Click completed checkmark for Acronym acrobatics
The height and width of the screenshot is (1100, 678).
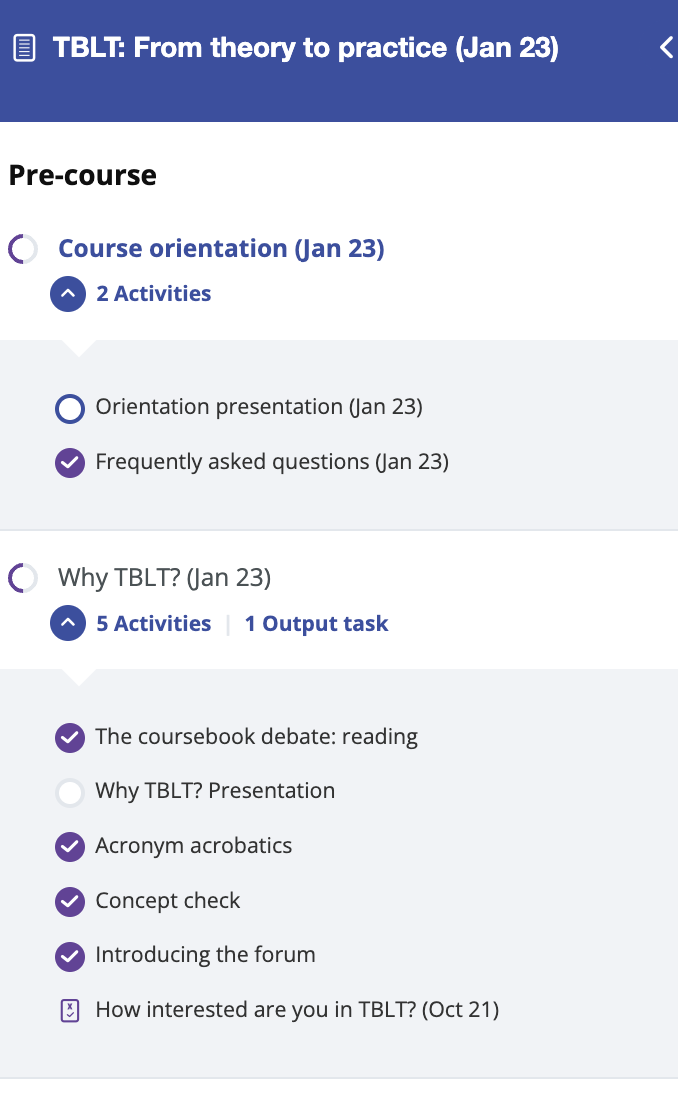pyautogui.click(x=70, y=847)
